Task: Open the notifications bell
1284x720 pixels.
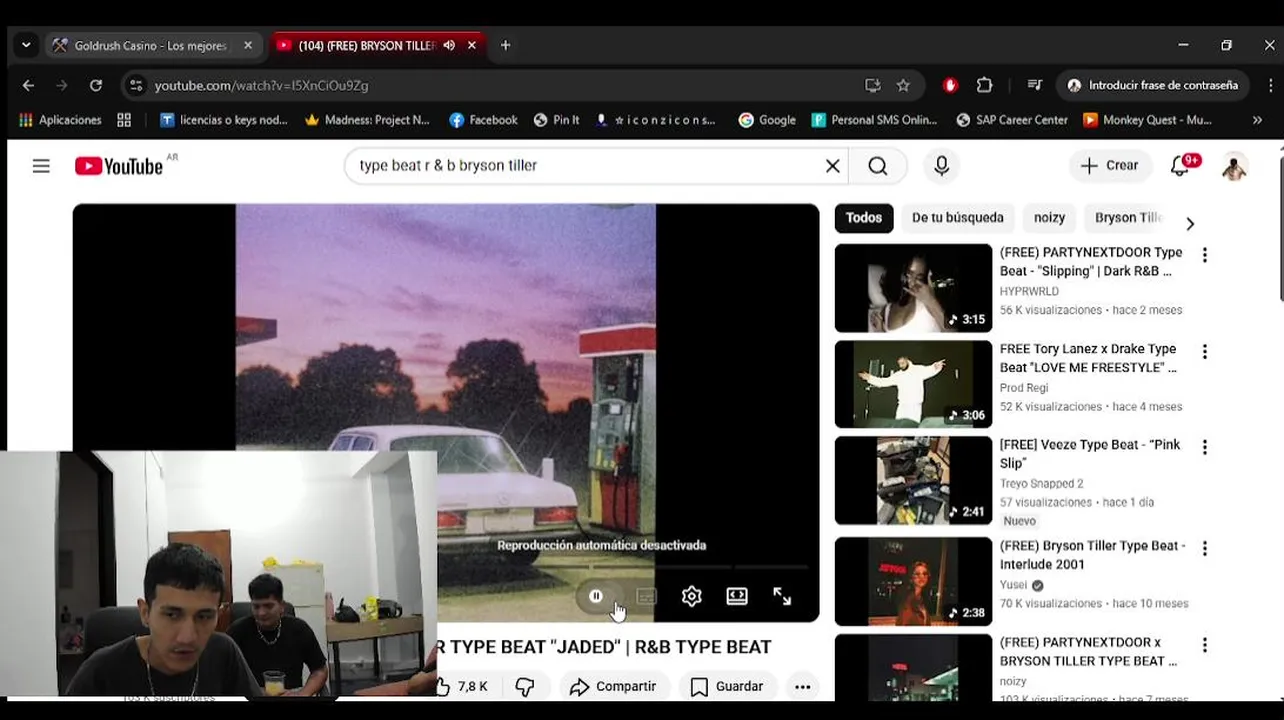Action: [1181, 166]
